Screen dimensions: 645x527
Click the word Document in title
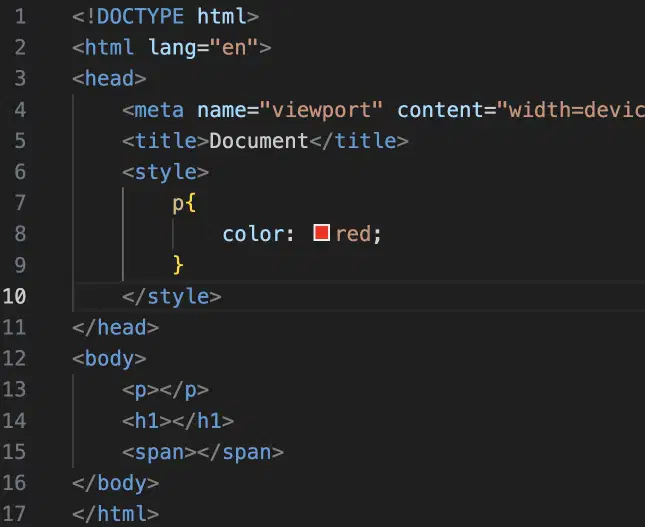click(x=259, y=141)
